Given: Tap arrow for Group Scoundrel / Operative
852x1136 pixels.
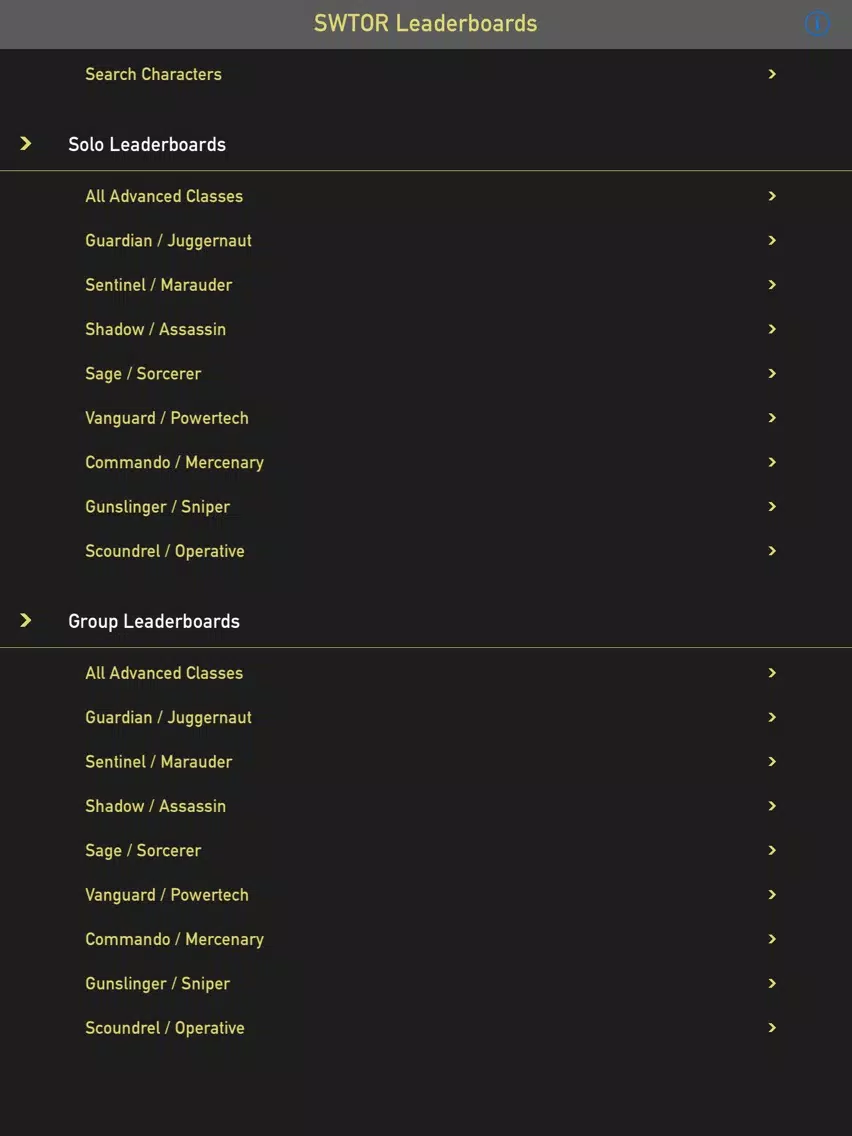Looking at the screenshot, I should pos(772,1027).
